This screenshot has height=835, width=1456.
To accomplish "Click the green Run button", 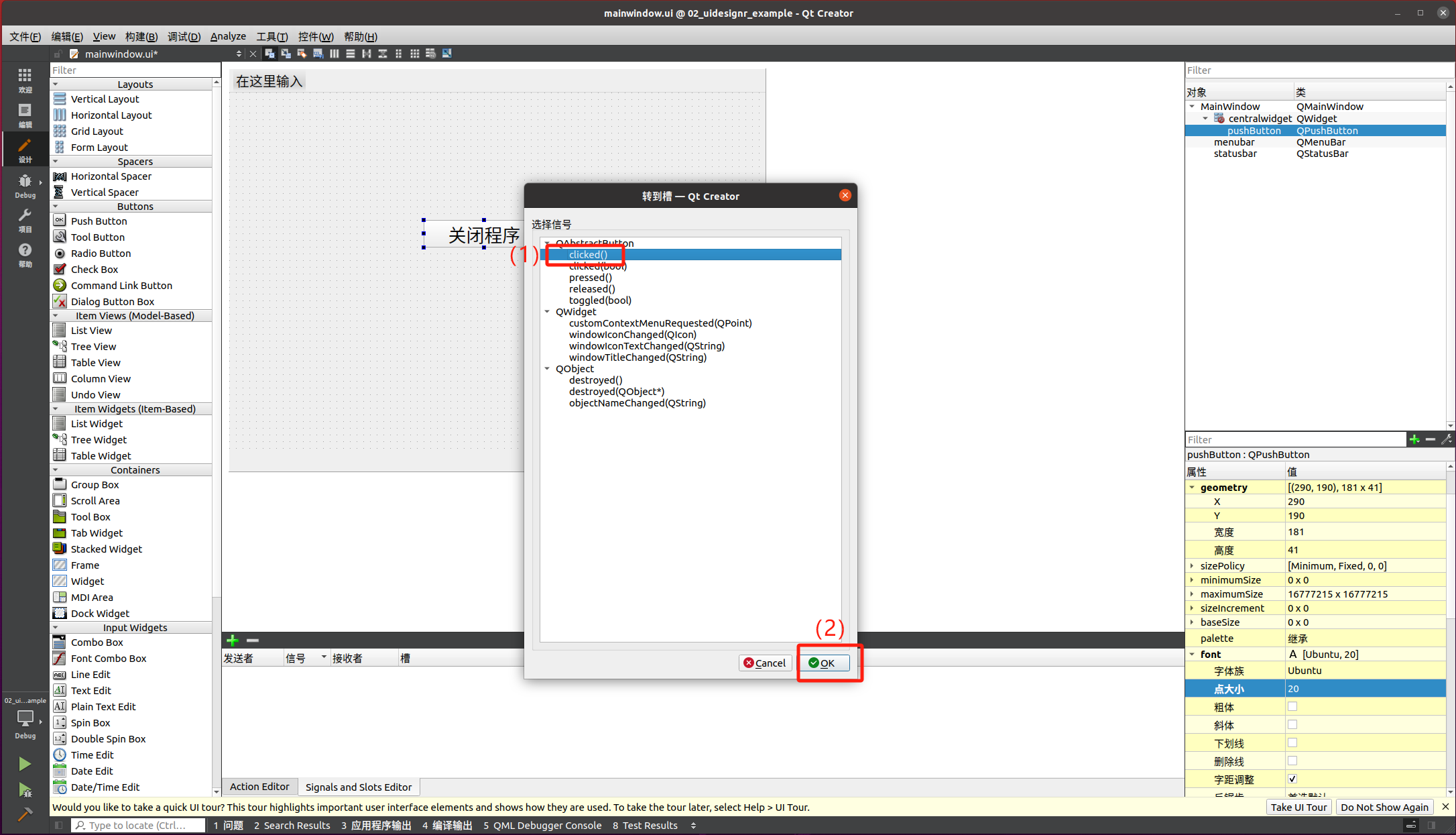I will point(25,763).
